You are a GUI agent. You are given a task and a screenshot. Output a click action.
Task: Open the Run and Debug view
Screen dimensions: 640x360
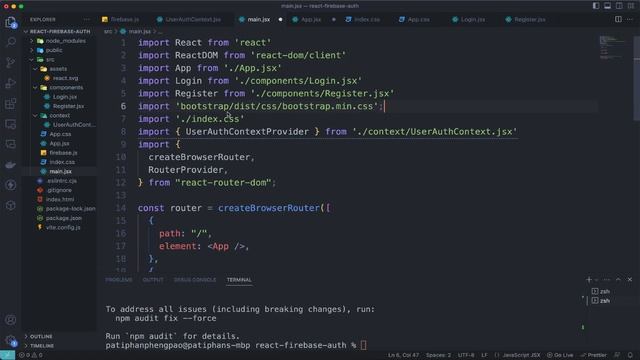coord(11,83)
